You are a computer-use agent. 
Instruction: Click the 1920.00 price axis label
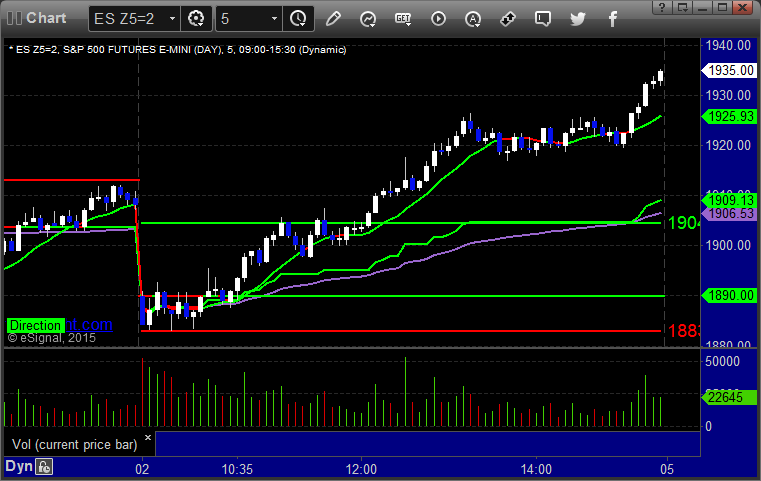(x=728, y=145)
